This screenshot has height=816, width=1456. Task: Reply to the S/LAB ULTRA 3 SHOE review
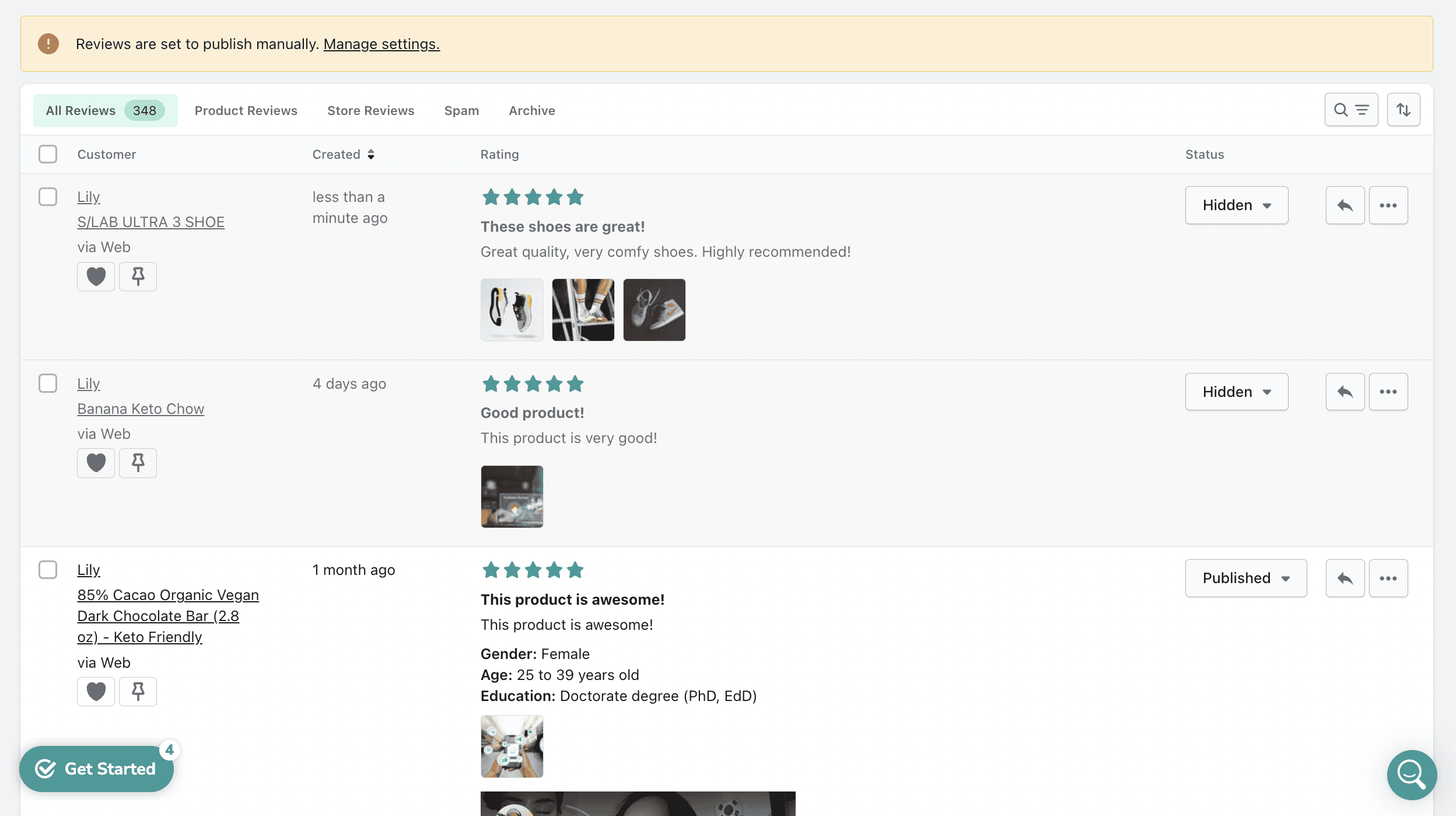pyautogui.click(x=1345, y=205)
